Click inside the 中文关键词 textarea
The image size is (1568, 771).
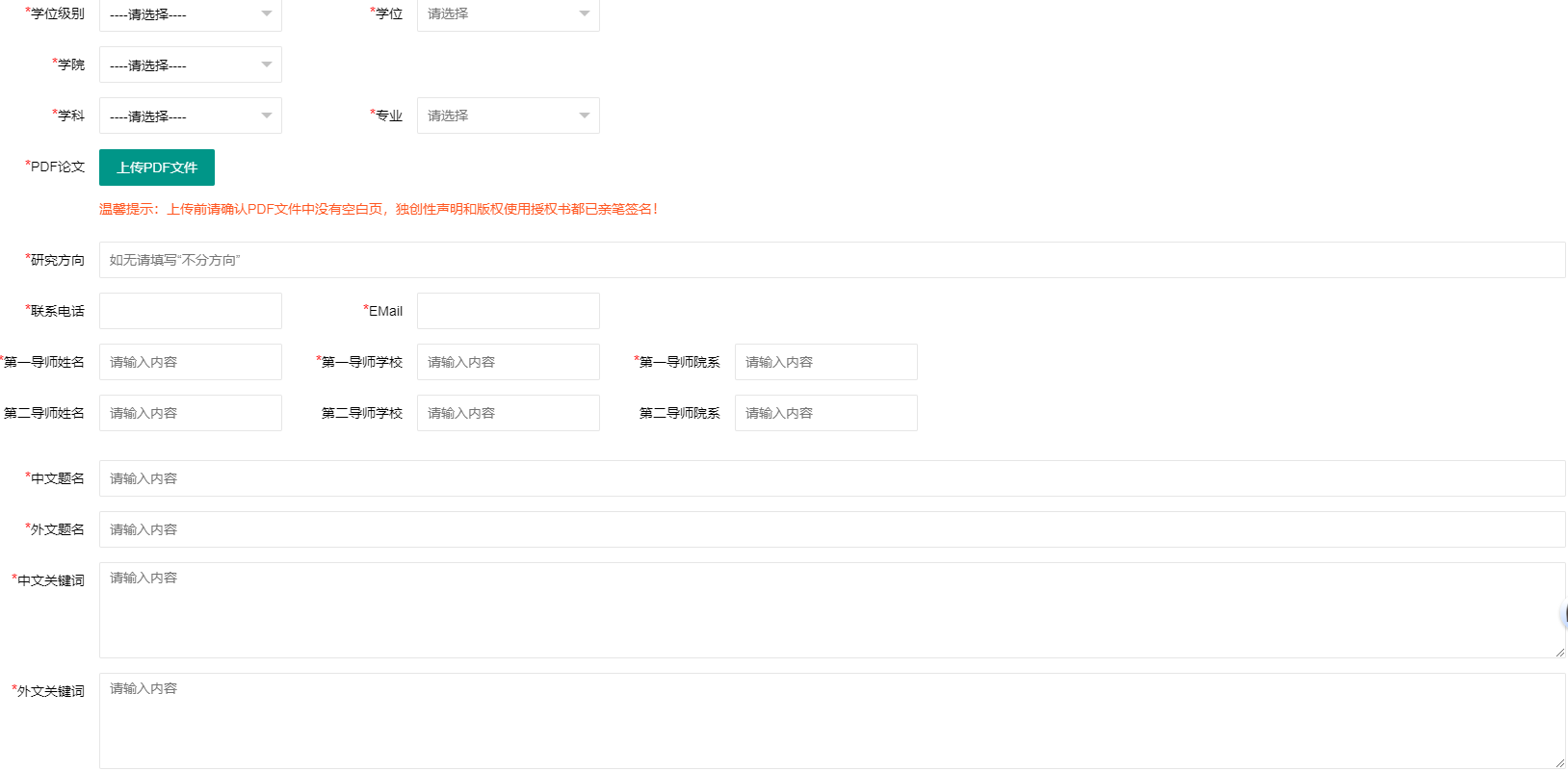pyautogui.click(x=831, y=610)
